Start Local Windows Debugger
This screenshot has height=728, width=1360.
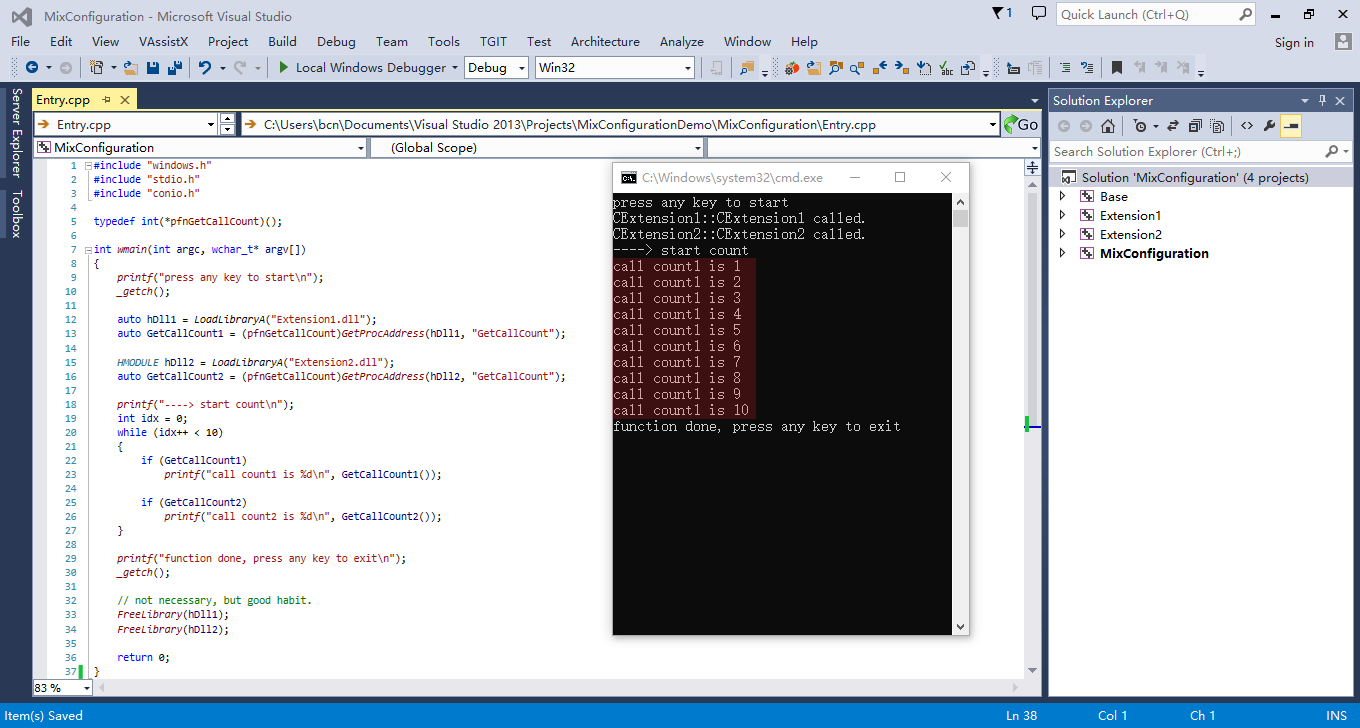(x=361, y=68)
